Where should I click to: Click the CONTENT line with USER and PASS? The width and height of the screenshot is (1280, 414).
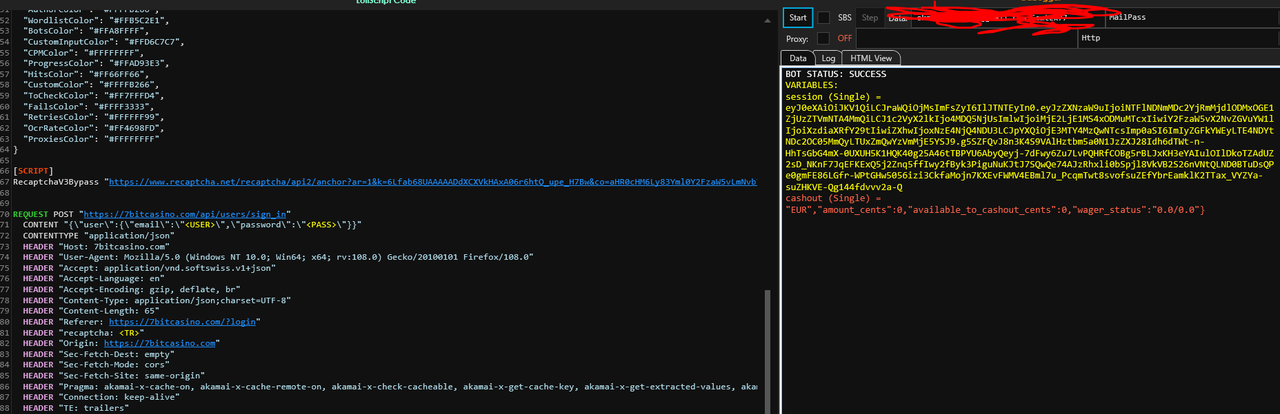(192, 225)
